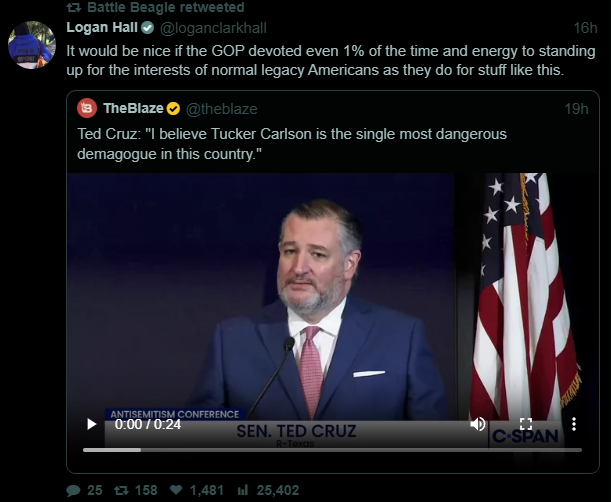Image resolution: width=611 pixels, height=502 pixels.
Task: Open the 16h timestamp of the tweet
Action: 586,27
